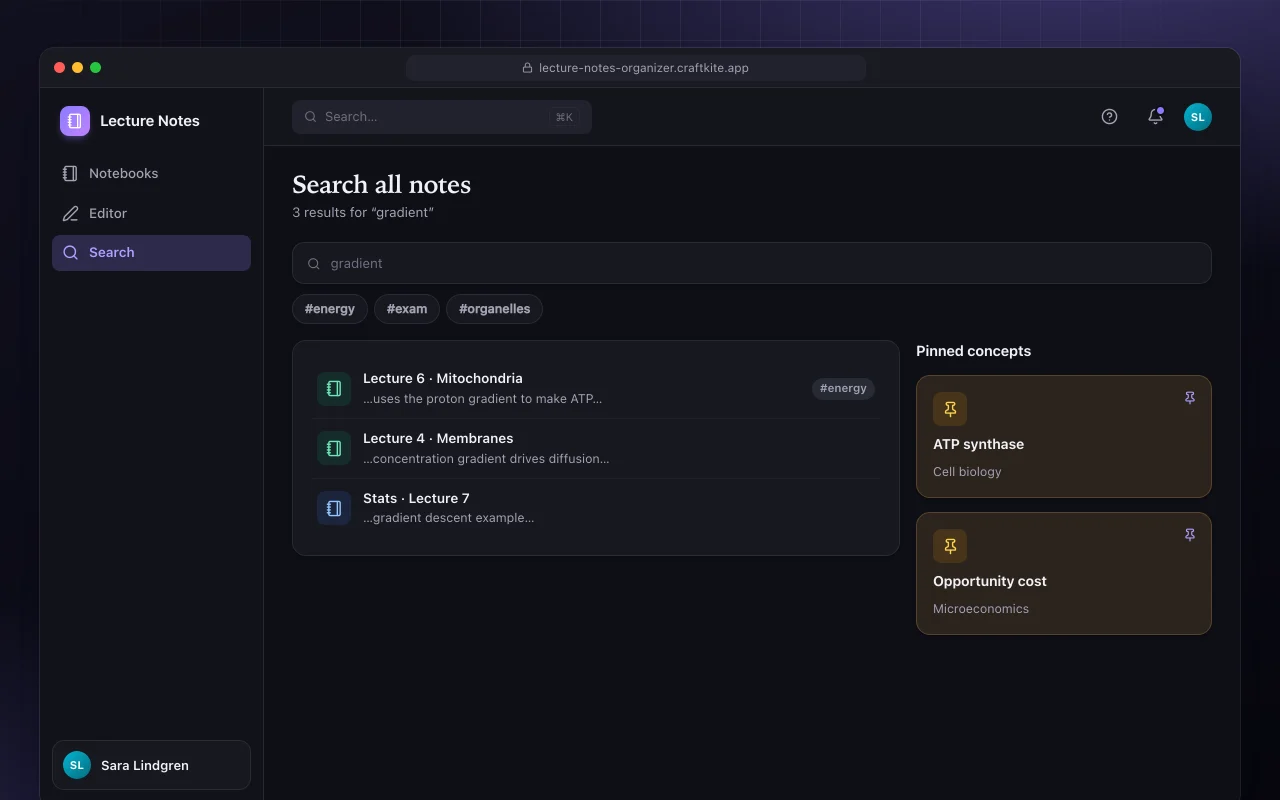Select the Search item in sidebar
Screen dimensions: 1280x800
pos(151,253)
